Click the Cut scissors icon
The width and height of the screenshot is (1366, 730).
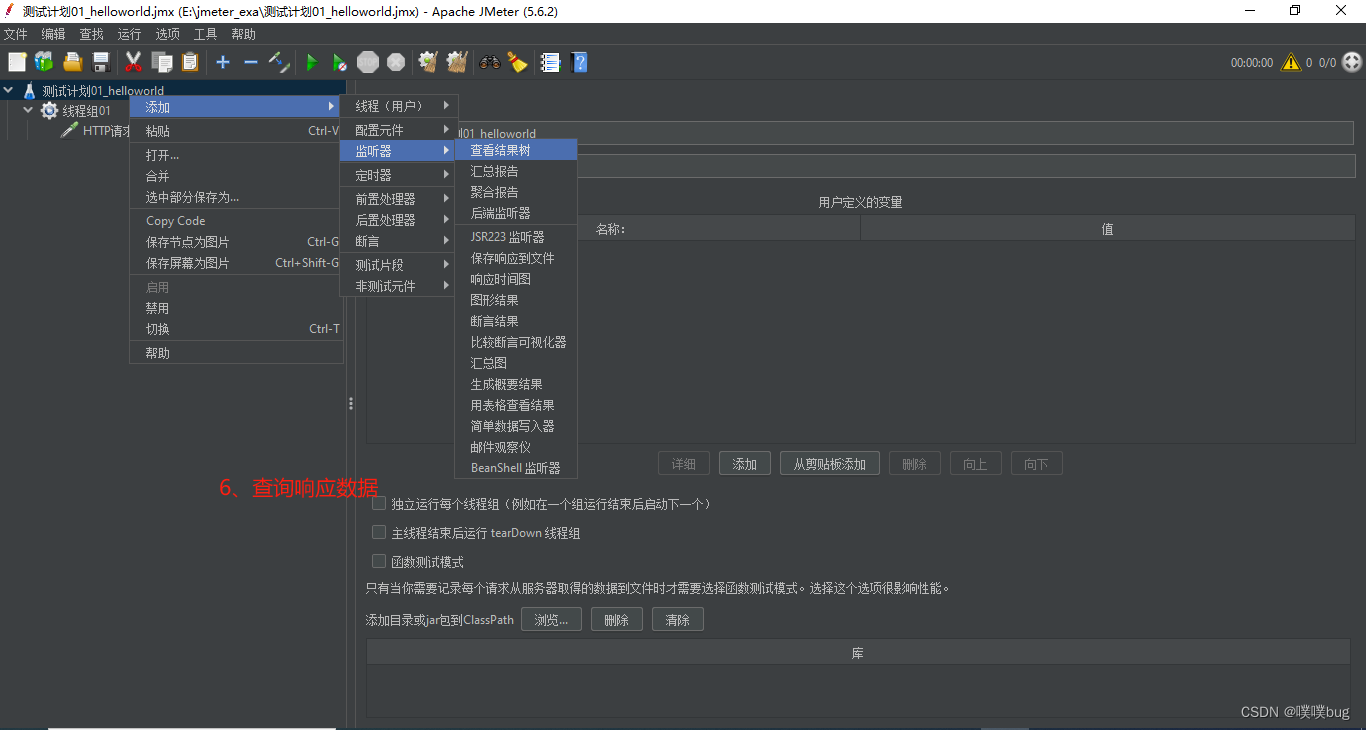(133, 62)
